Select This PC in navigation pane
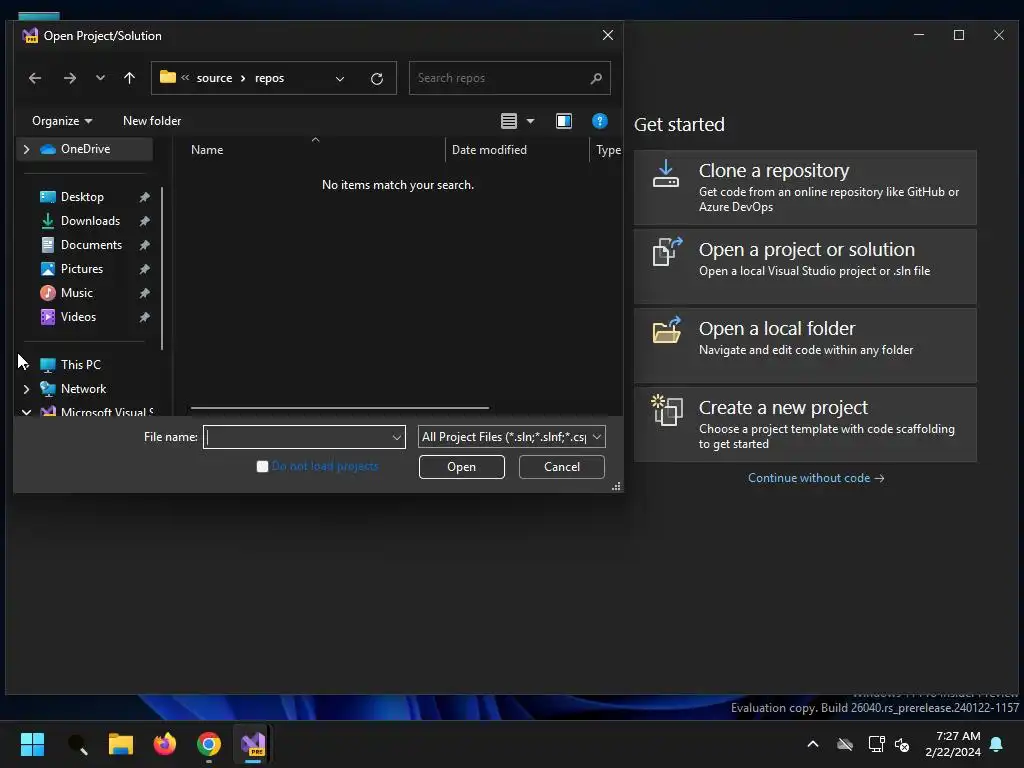Screen dimensions: 1024x768 click(80, 364)
